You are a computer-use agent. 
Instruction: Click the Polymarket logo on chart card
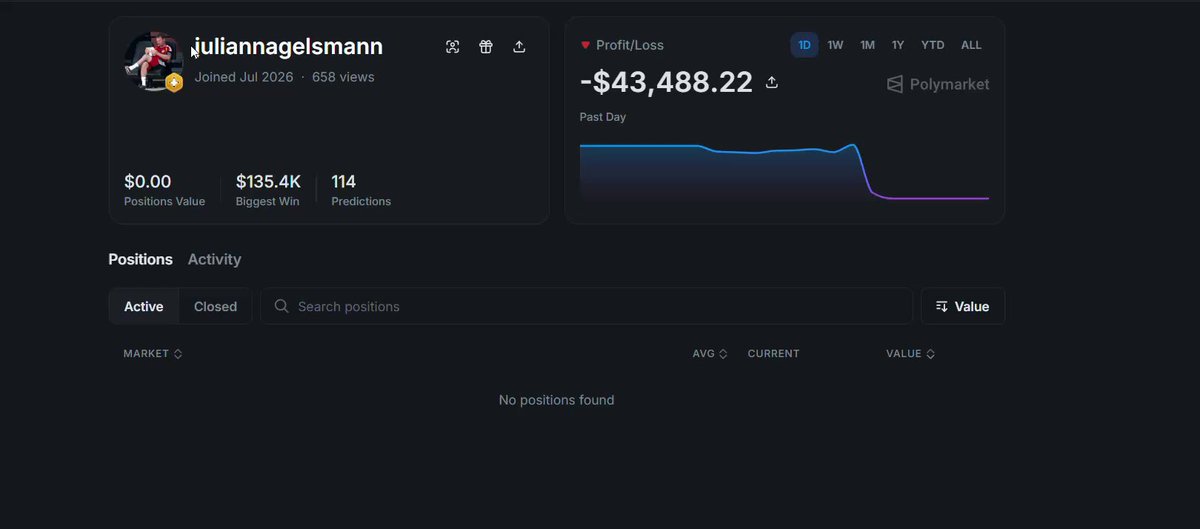[938, 84]
